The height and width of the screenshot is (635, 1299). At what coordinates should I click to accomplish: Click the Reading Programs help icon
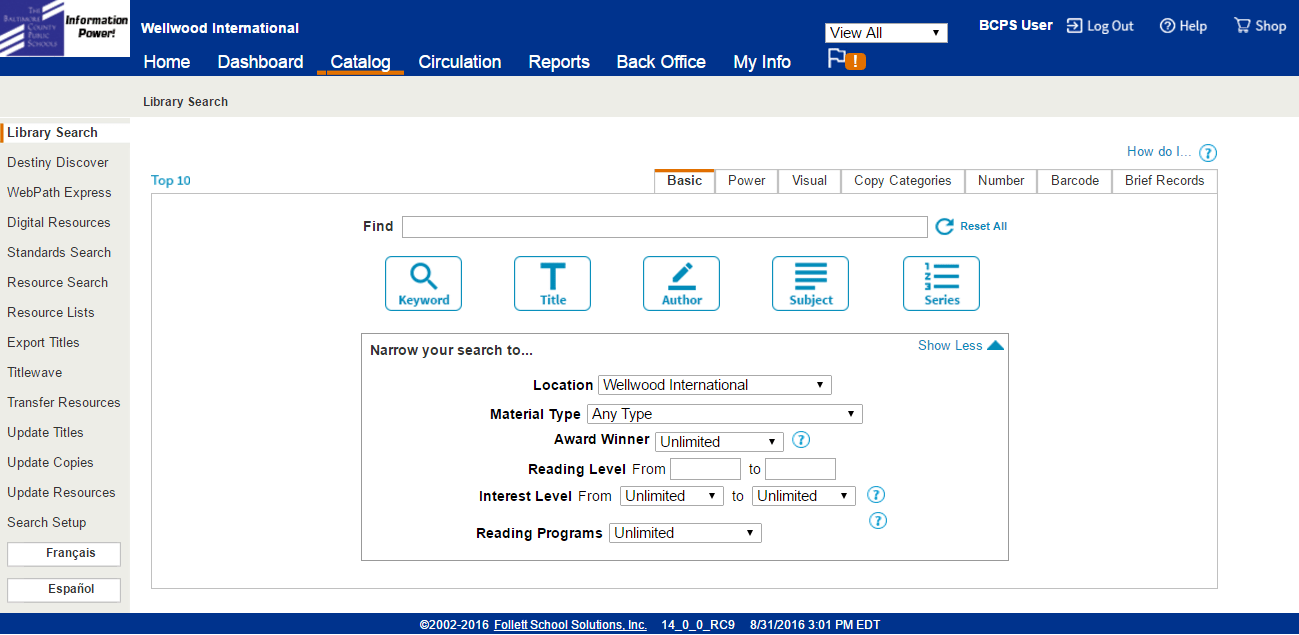tap(877, 520)
